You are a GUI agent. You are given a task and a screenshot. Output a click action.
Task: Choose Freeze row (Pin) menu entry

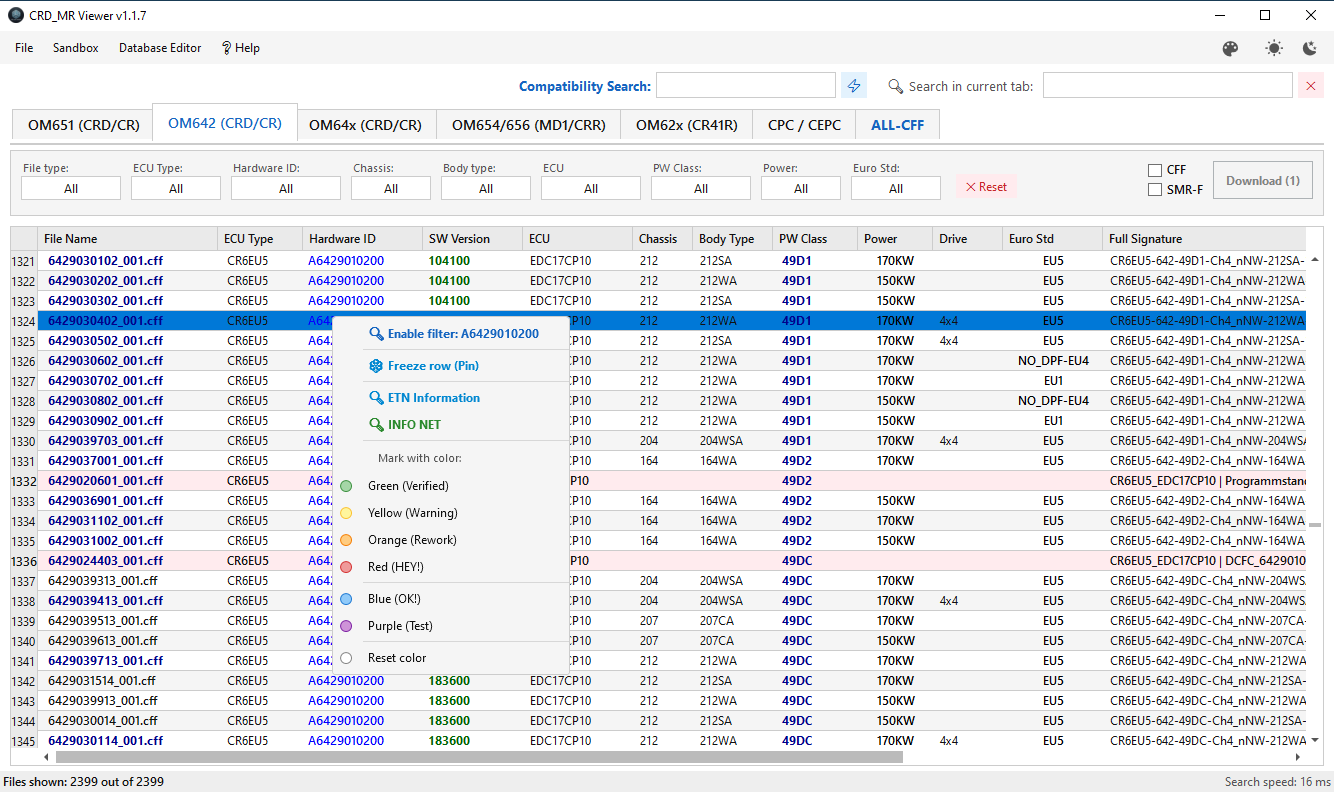click(451, 366)
